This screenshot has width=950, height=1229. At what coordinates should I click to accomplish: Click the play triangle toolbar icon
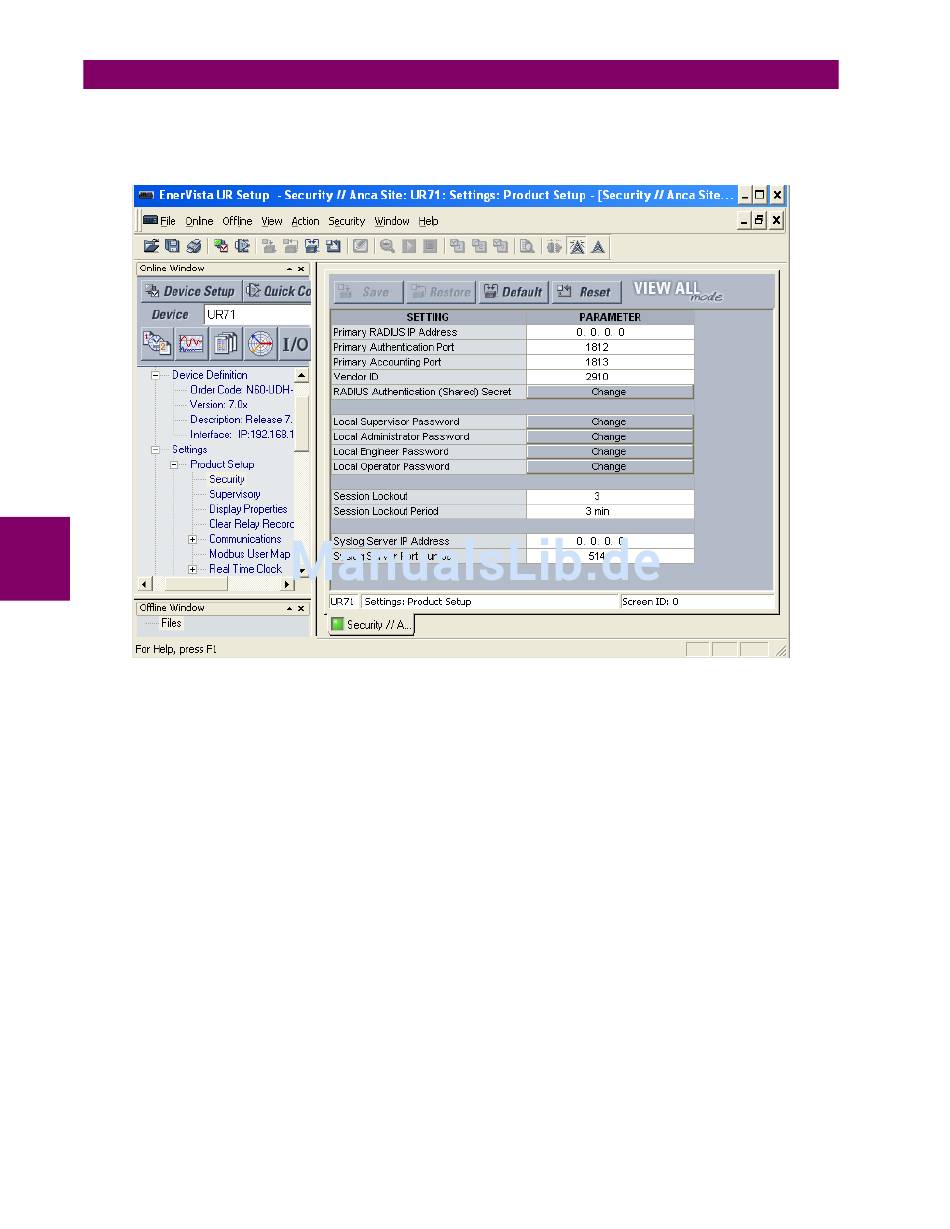(x=409, y=246)
